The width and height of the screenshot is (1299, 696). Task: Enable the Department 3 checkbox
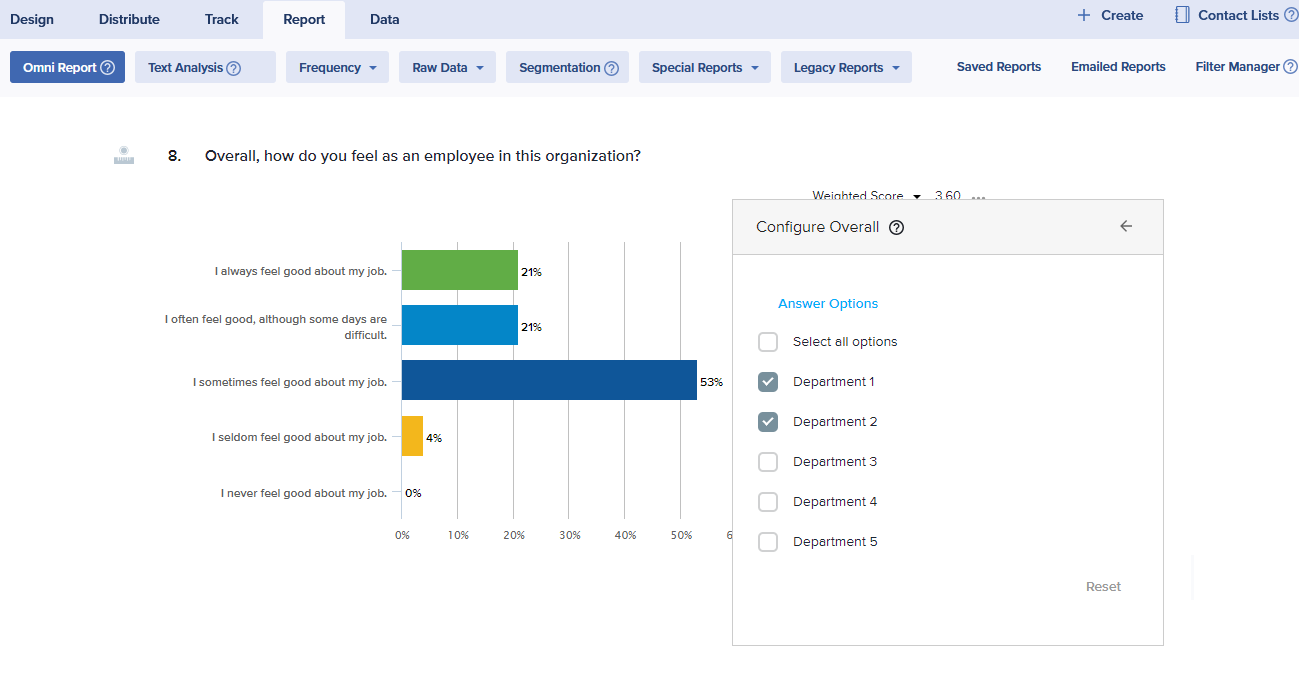(x=768, y=462)
